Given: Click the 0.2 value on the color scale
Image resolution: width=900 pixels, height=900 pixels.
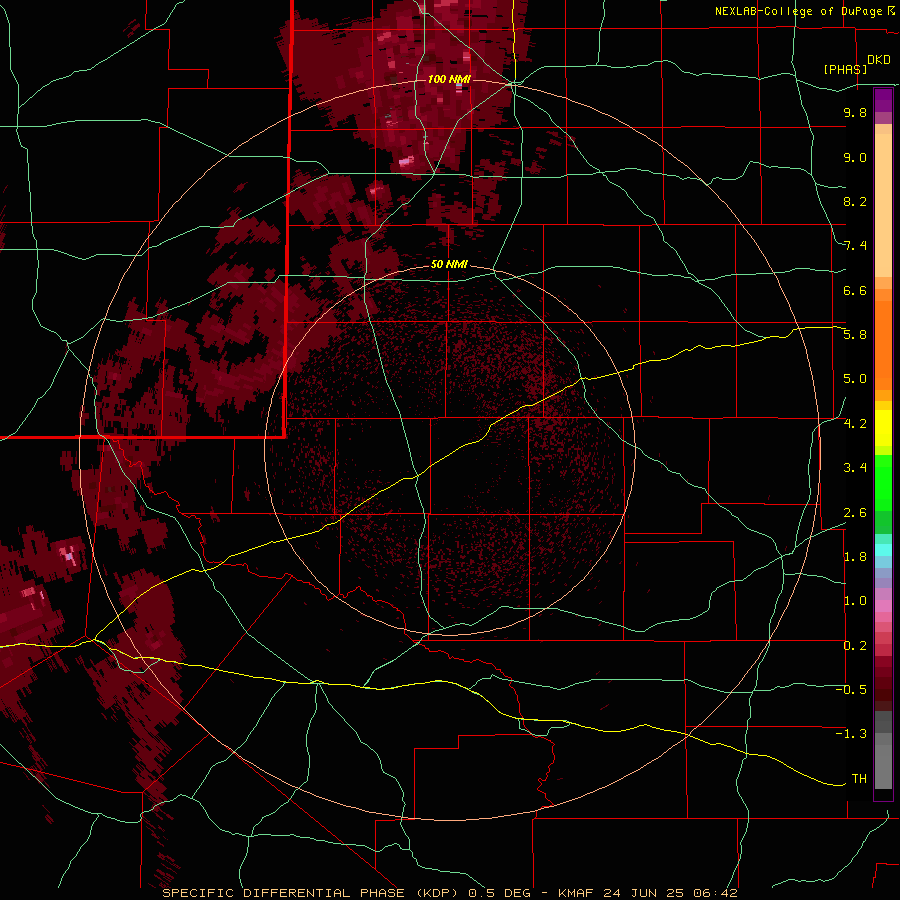Looking at the screenshot, I should (855, 646).
